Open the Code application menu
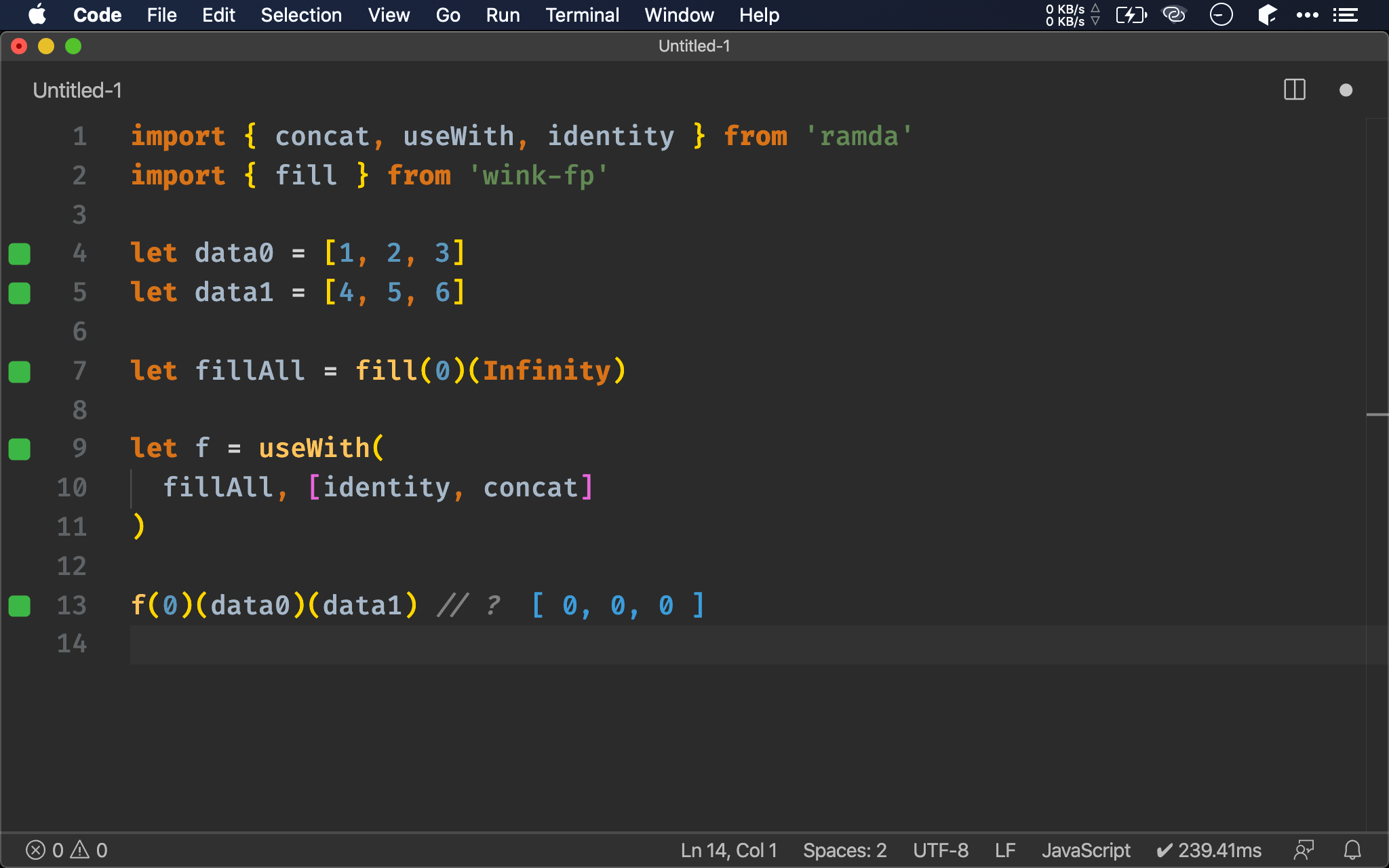The image size is (1389, 868). [97, 15]
